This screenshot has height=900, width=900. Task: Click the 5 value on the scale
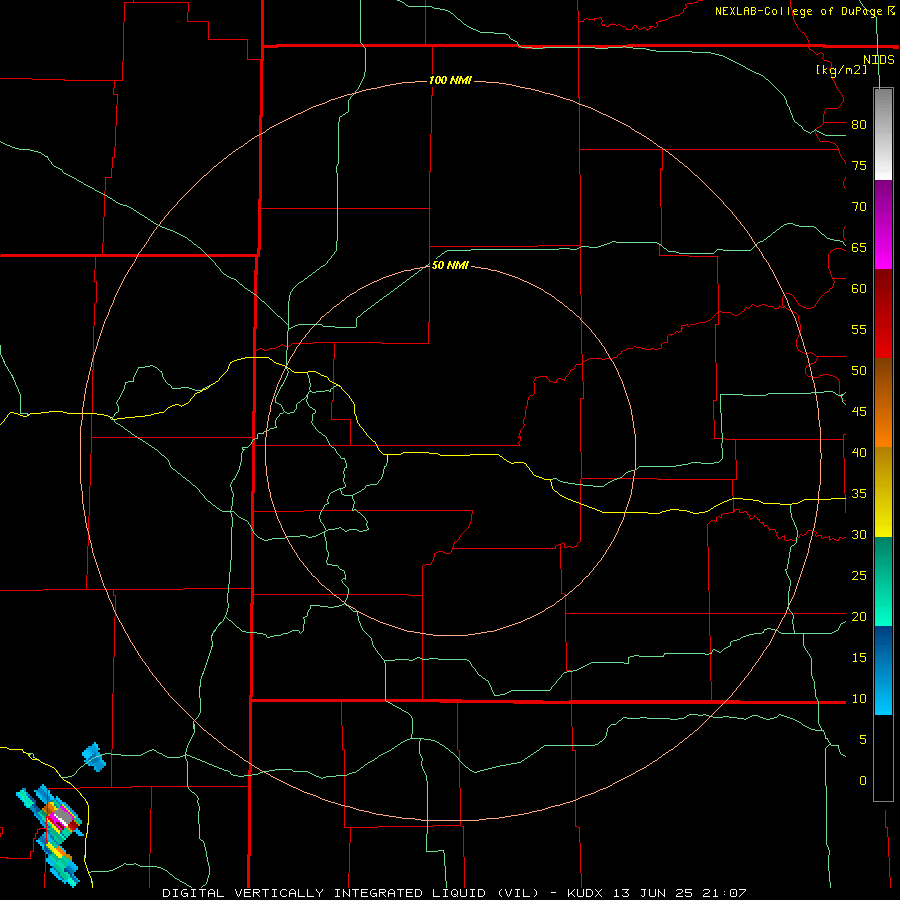click(x=863, y=740)
